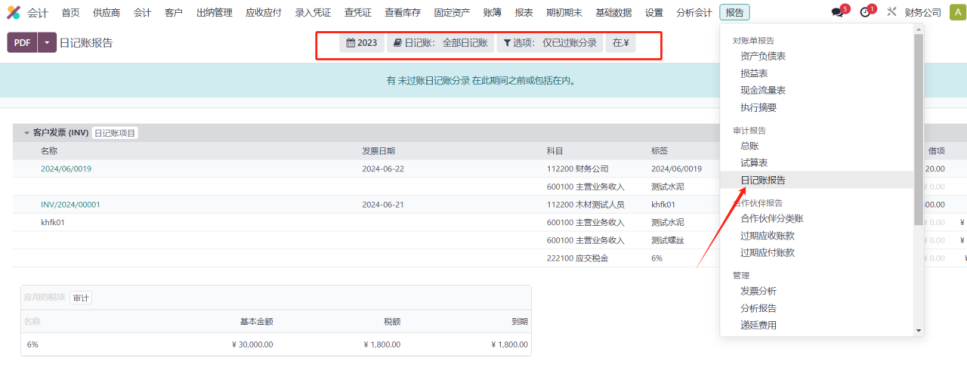Image resolution: width=967 pixels, height=383 pixels.
Task: Open the activities clock icon
Action: 865,12
